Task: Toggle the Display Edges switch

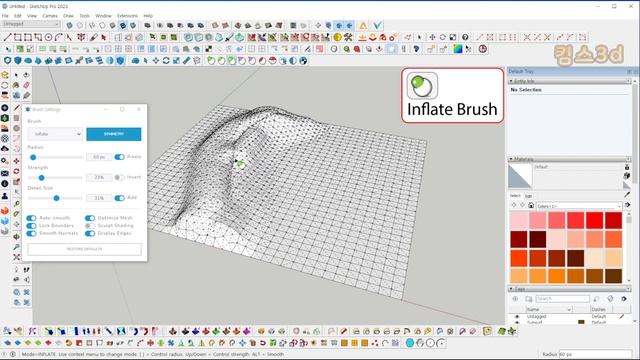Action: coord(90,233)
